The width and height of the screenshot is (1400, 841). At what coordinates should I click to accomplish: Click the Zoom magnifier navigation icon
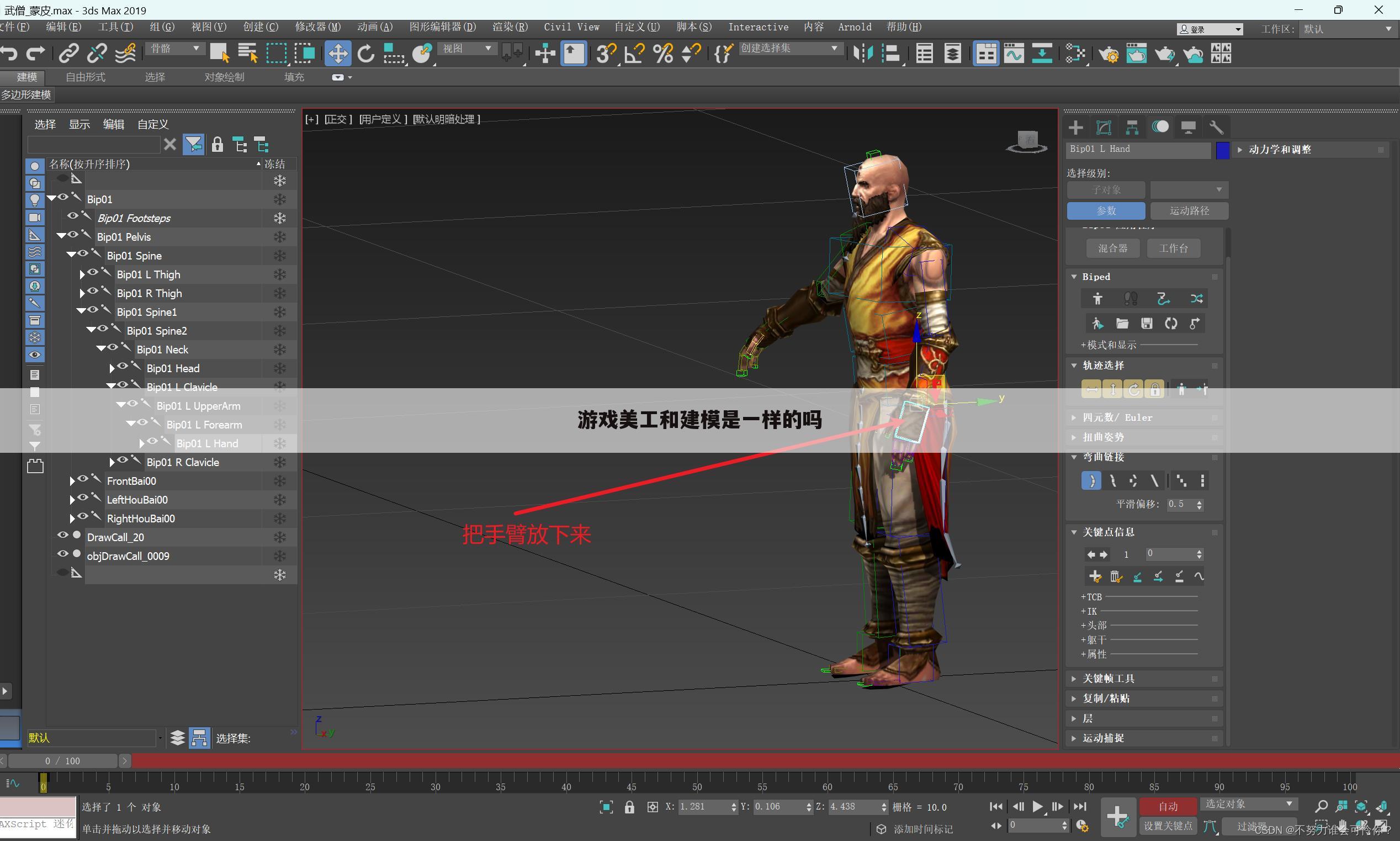1321,806
